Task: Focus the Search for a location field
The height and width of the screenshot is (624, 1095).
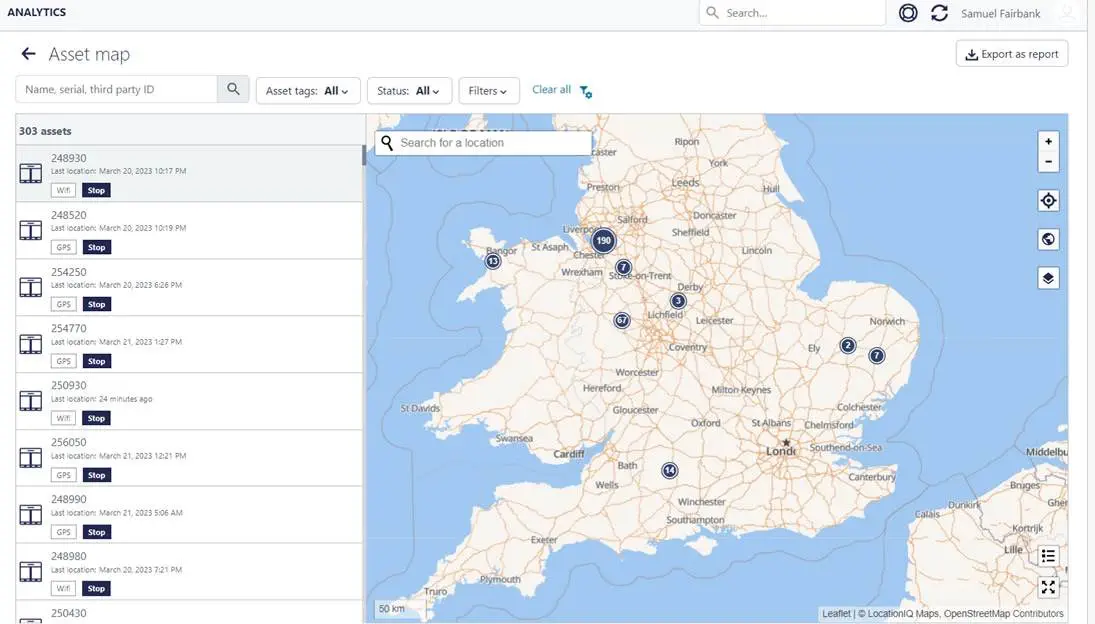Action: 483,142
